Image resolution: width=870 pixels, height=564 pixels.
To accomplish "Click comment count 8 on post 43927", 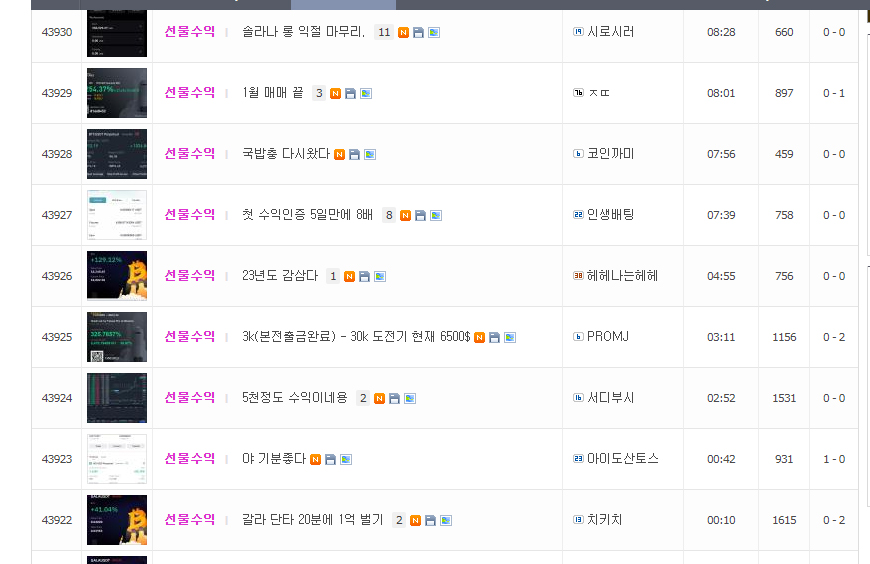I will (x=389, y=215).
